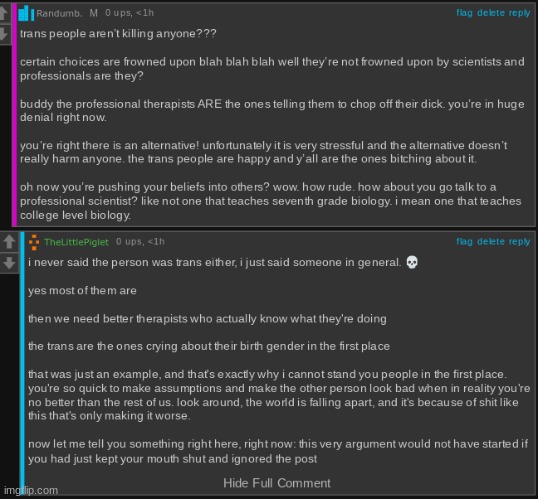Flag the Randumb. comment

(x=464, y=13)
